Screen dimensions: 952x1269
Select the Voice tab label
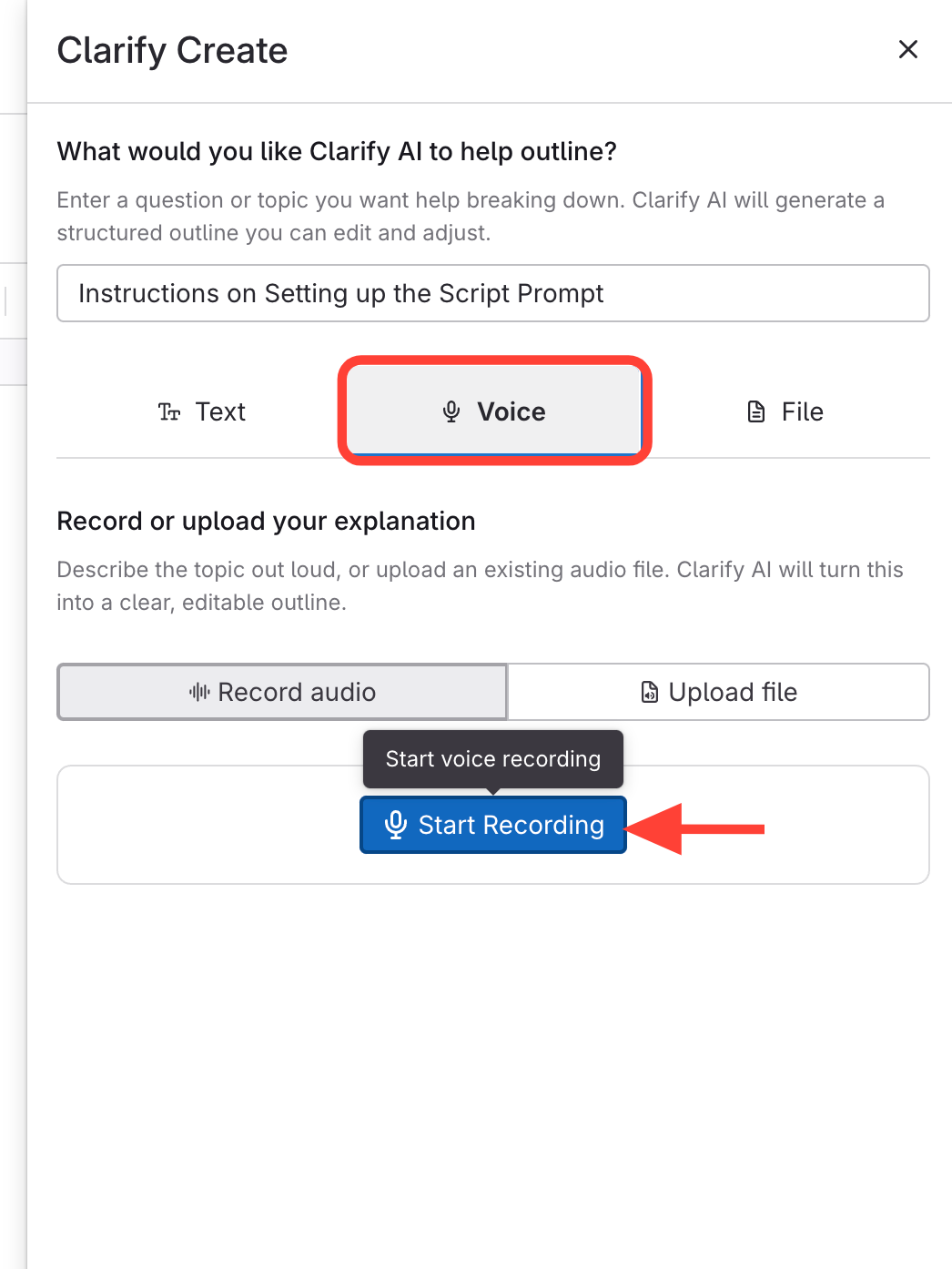(511, 412)
